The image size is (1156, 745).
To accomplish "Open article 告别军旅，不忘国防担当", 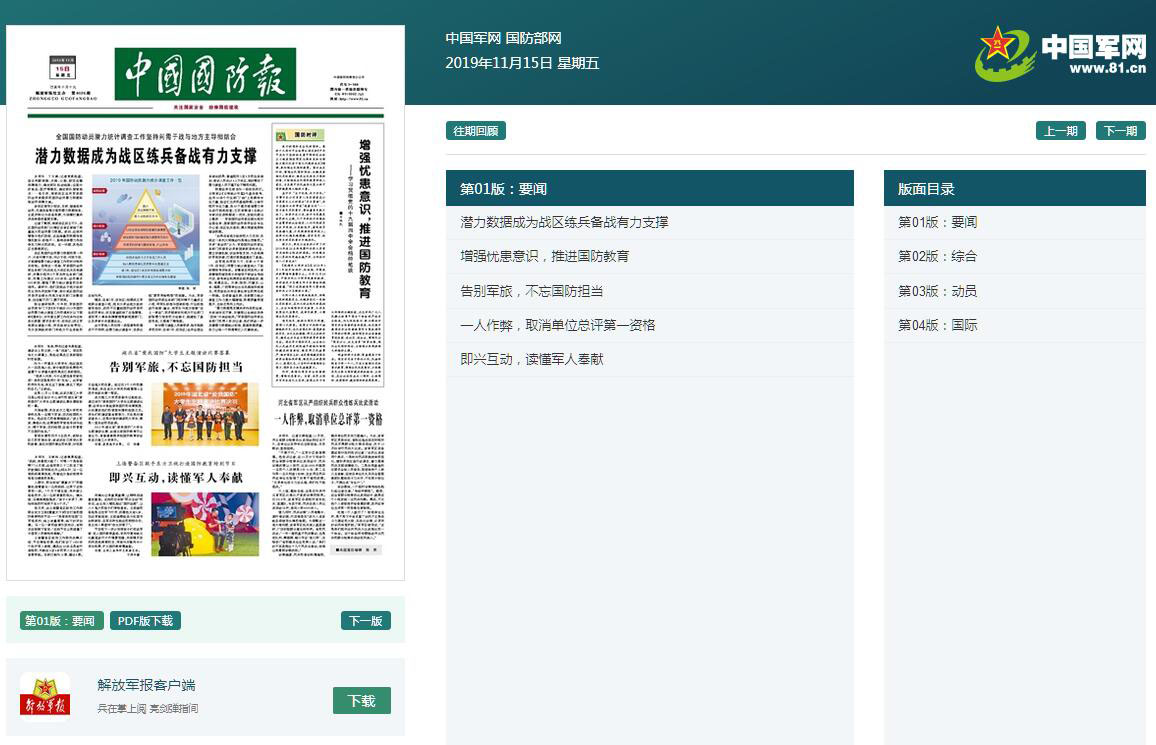I will [531, 291].
